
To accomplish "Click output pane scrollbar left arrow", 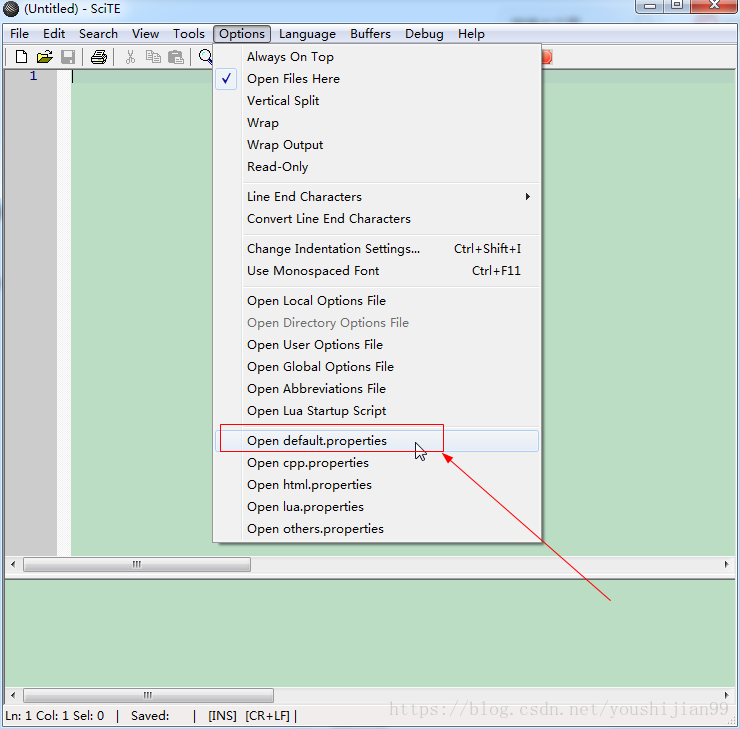I will click(13, 695).
